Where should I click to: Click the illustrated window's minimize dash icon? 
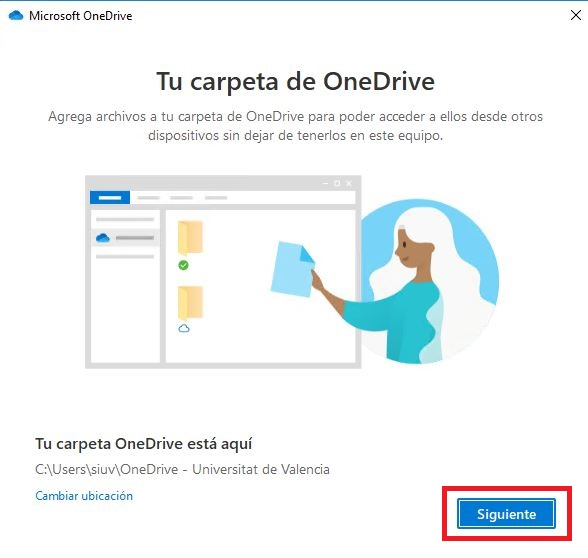click(325, 183)
